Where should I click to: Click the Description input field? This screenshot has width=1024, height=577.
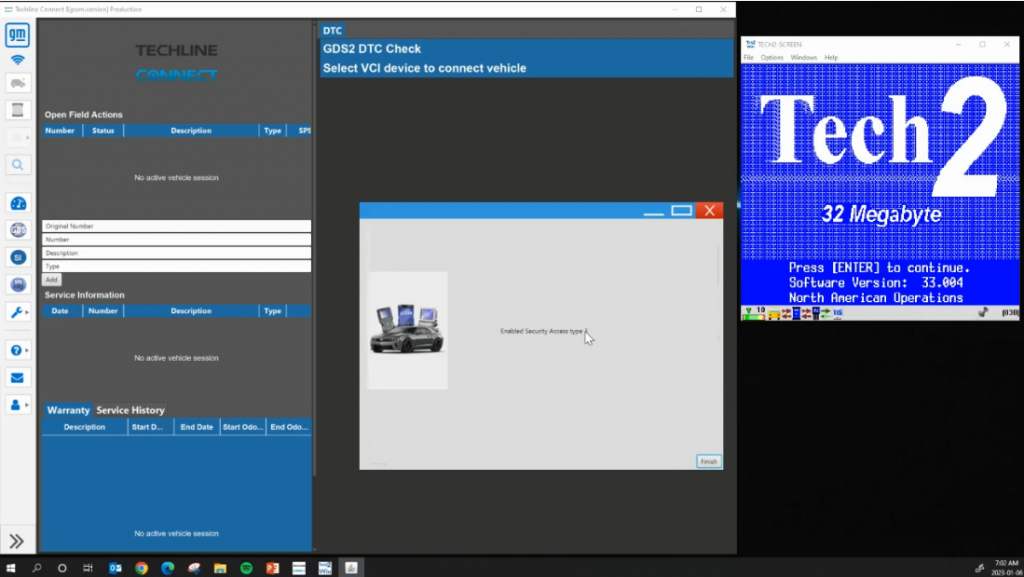[176, 253]
